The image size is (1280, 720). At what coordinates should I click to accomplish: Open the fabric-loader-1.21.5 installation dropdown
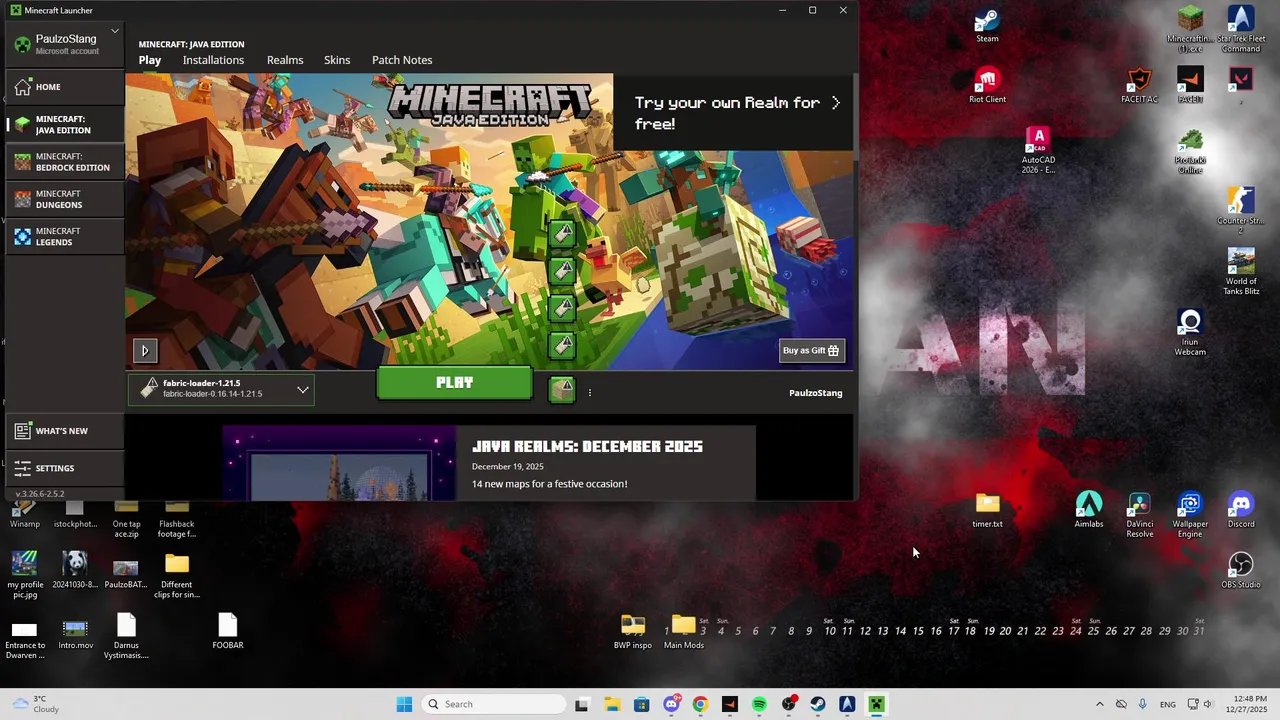(x=221, y=389)
